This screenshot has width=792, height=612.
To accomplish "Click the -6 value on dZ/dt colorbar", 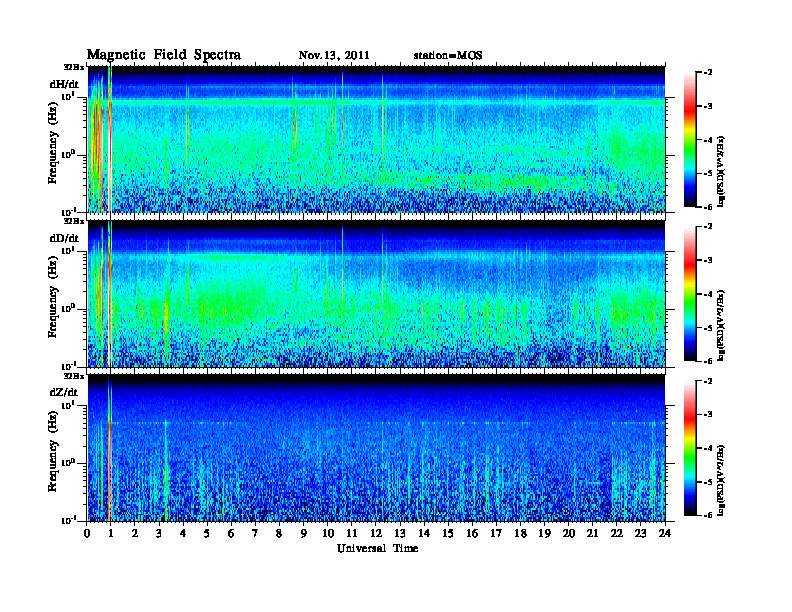I will [x=708, y=515].
